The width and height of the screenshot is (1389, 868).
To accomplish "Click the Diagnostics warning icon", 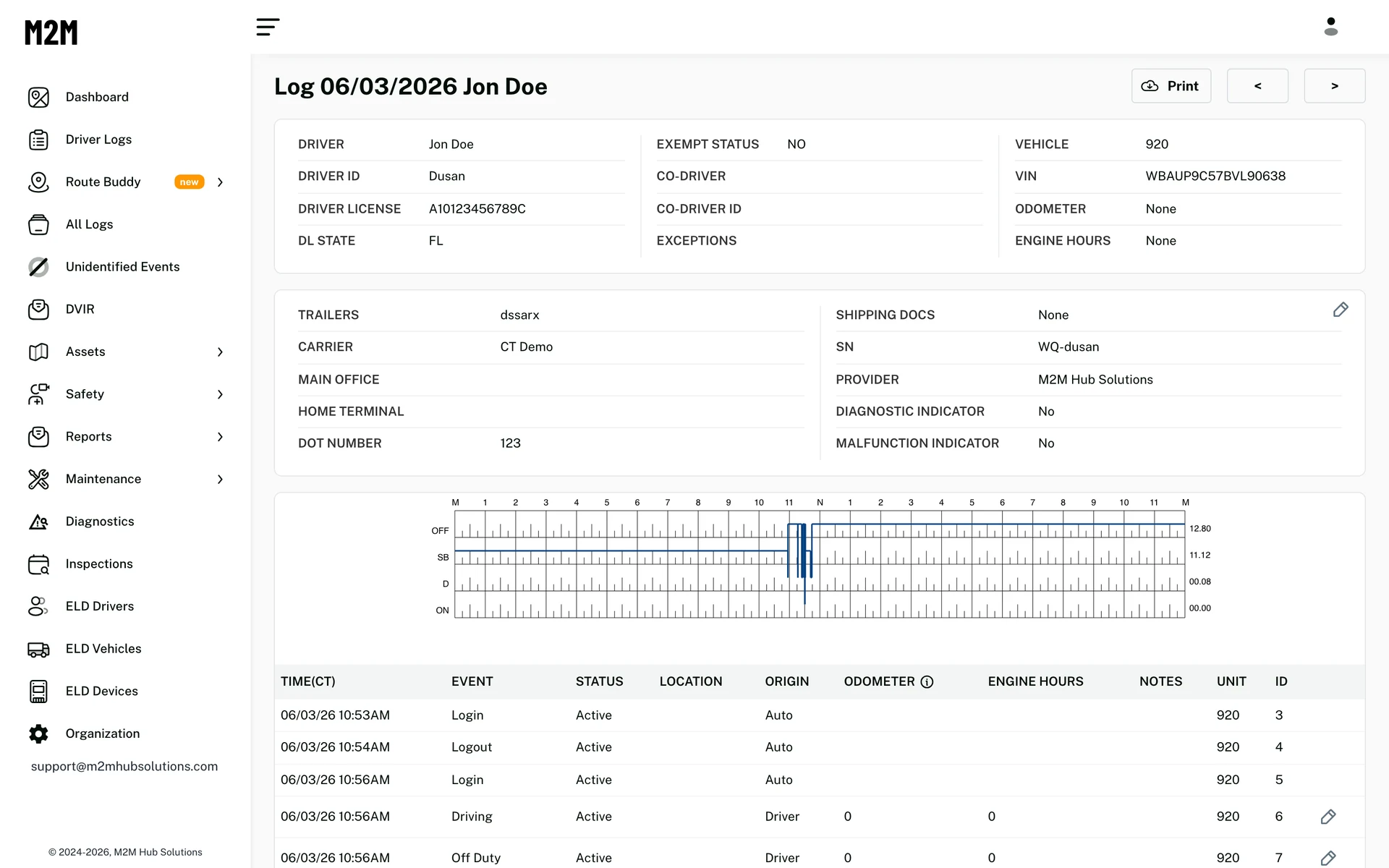I will pos(38,522).
